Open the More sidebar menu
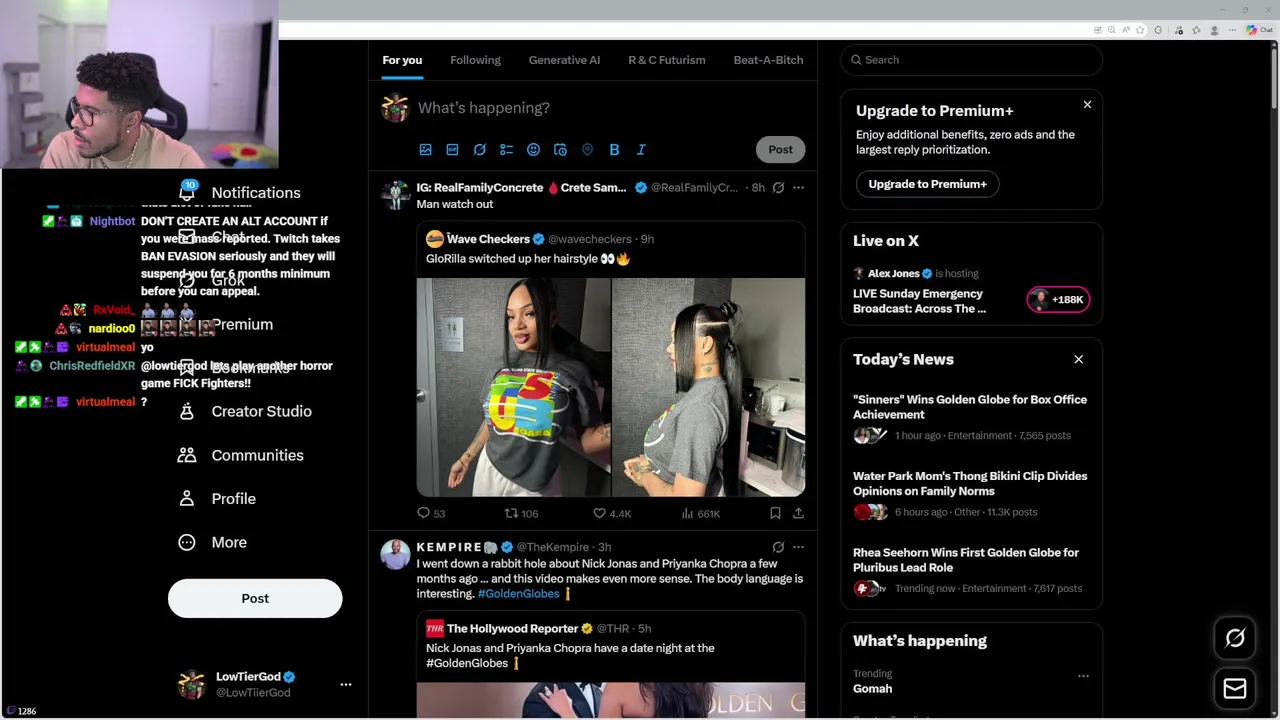Screen dimensions: 1280x720 [x=212, y=542]
